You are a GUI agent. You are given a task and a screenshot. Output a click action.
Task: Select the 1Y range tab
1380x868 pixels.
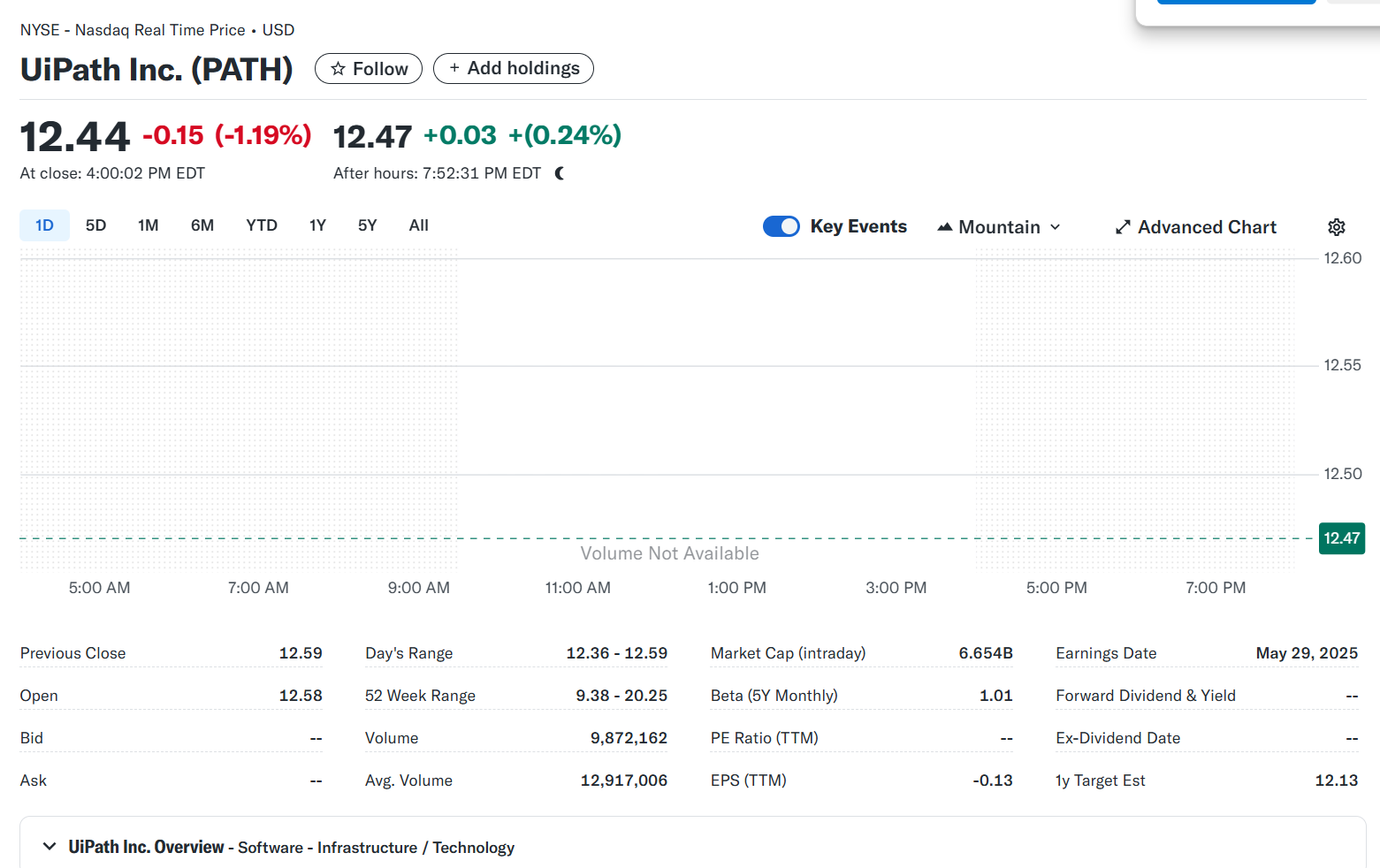pyautogui.click(x=318, y=225)
